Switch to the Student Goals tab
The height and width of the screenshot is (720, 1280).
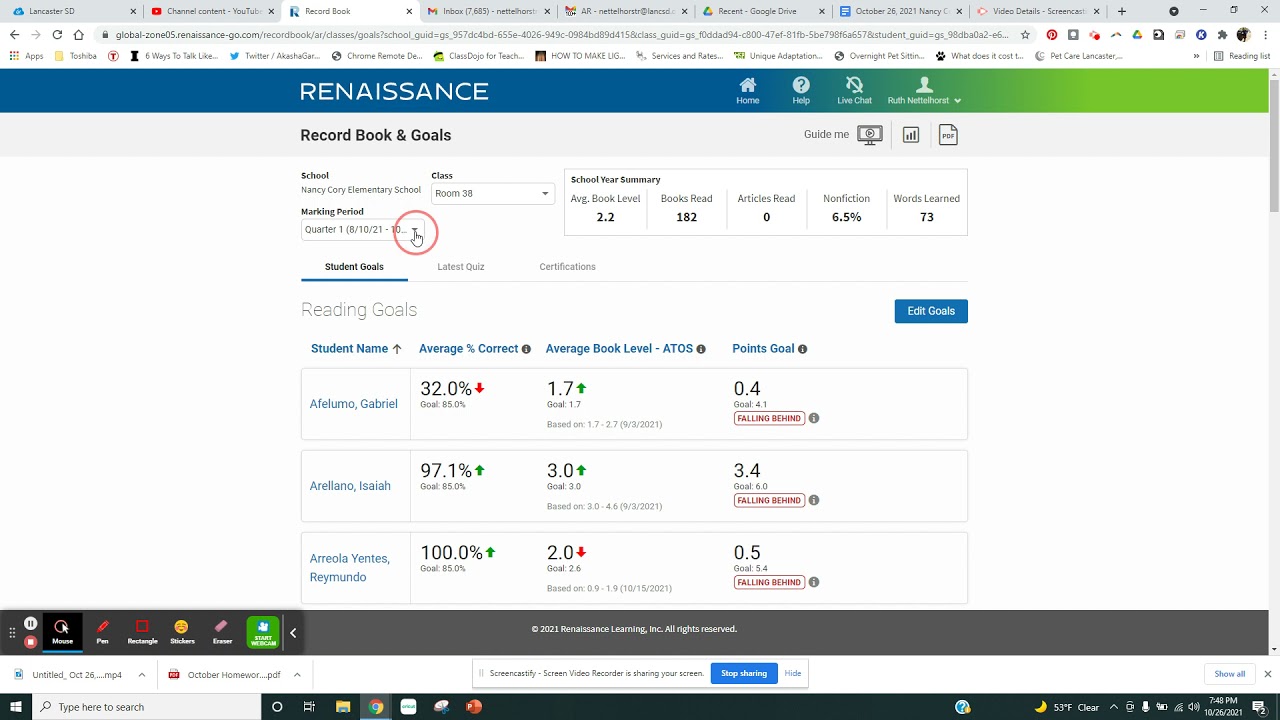pyautogui.click(x=354, y=267)
